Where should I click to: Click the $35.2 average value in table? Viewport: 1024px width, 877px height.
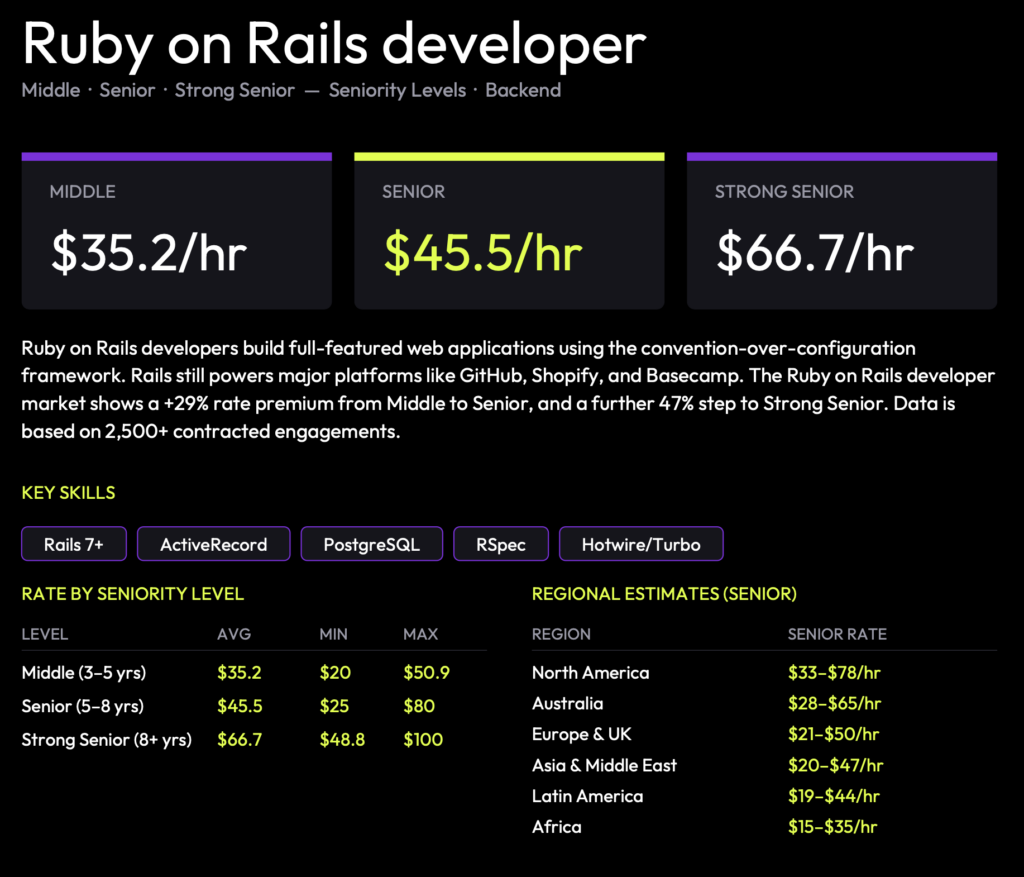tap(239, 673)
